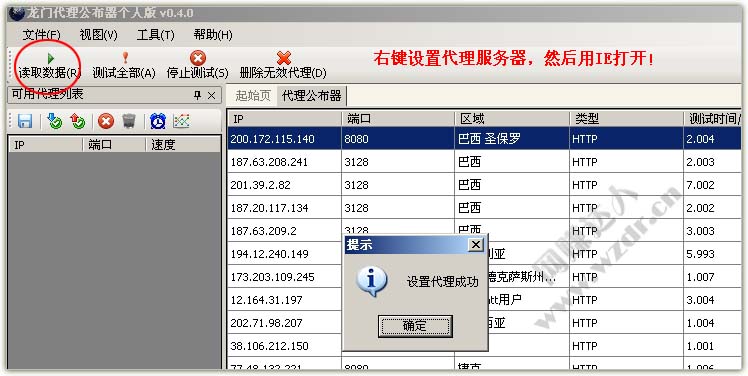
Task: Click the IP header in available proxy list
Action: coord(46,145)
